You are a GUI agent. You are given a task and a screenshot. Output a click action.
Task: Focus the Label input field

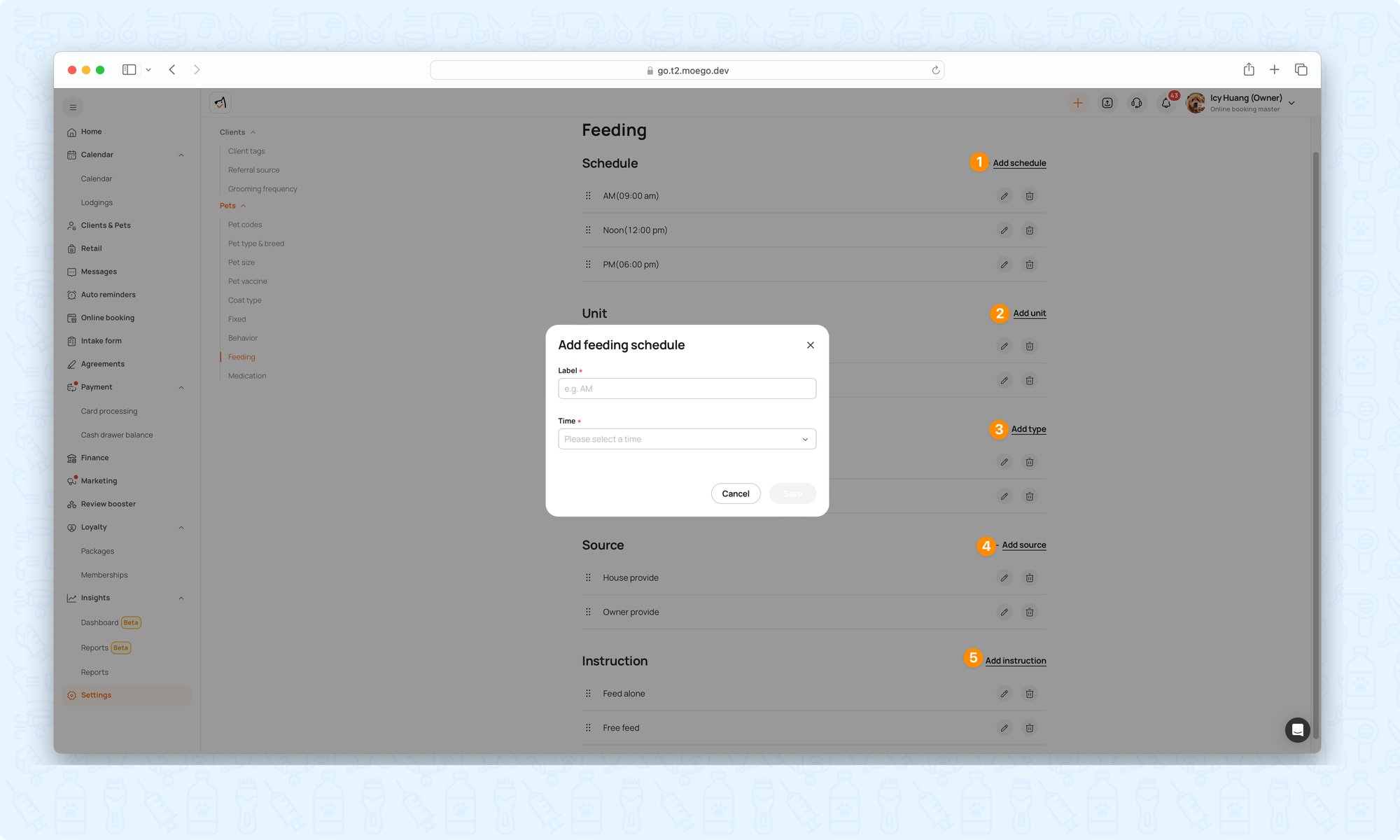coord(687,388)
